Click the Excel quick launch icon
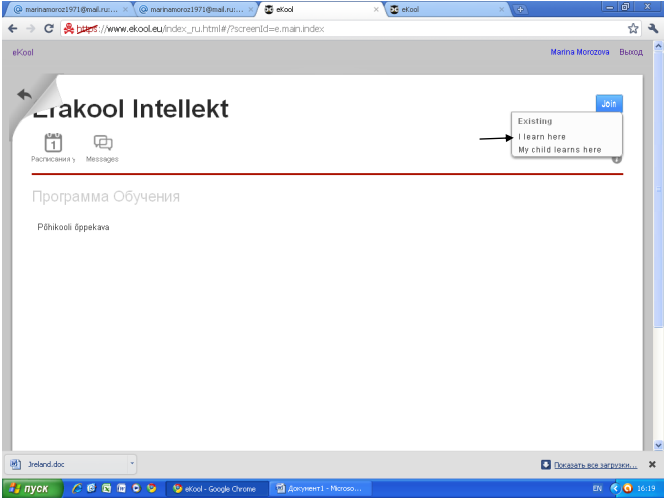Viewport: 665px width, 498px height. tap(106, 488)
